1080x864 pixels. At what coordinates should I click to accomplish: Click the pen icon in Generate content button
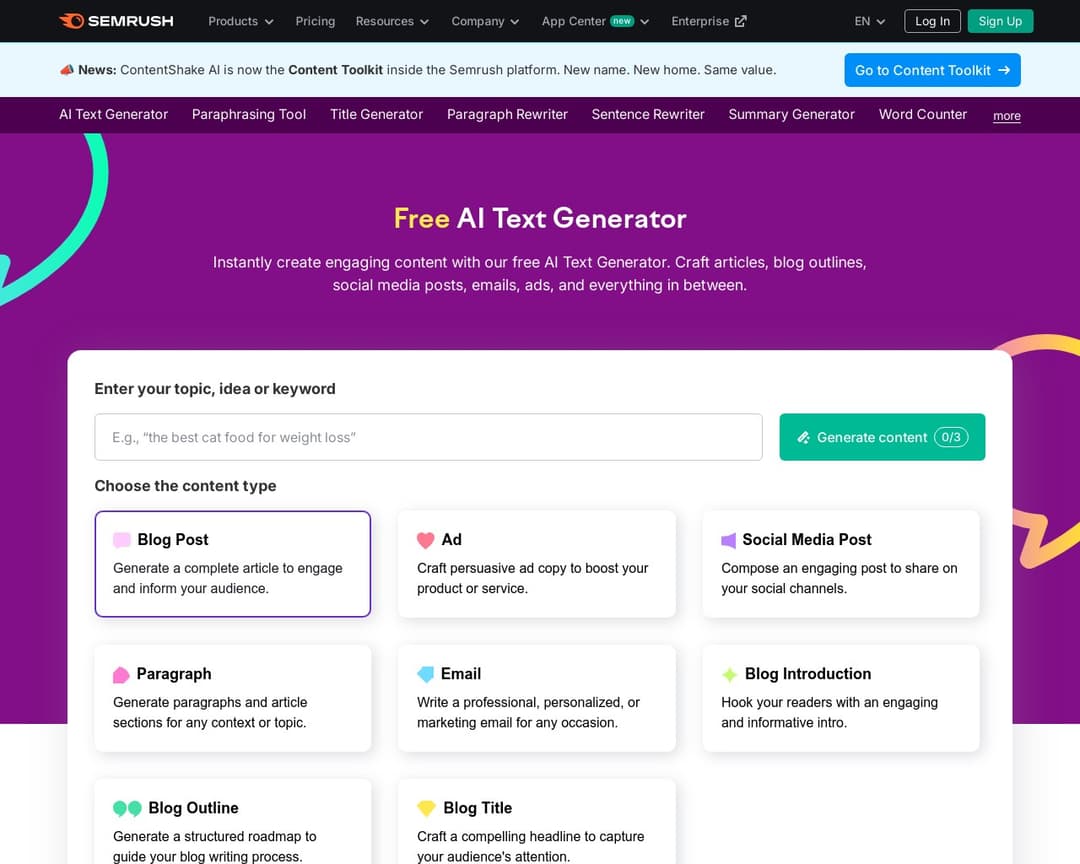pyautogui.click(x=803, y=437)
